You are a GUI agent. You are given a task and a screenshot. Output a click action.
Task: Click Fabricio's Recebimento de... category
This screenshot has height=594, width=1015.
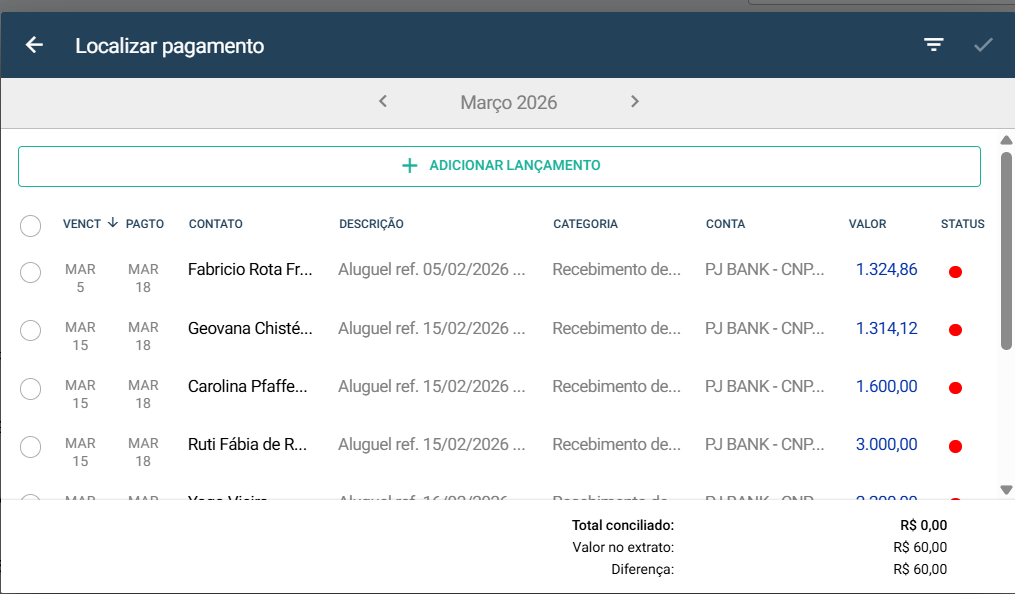point(616,269)
